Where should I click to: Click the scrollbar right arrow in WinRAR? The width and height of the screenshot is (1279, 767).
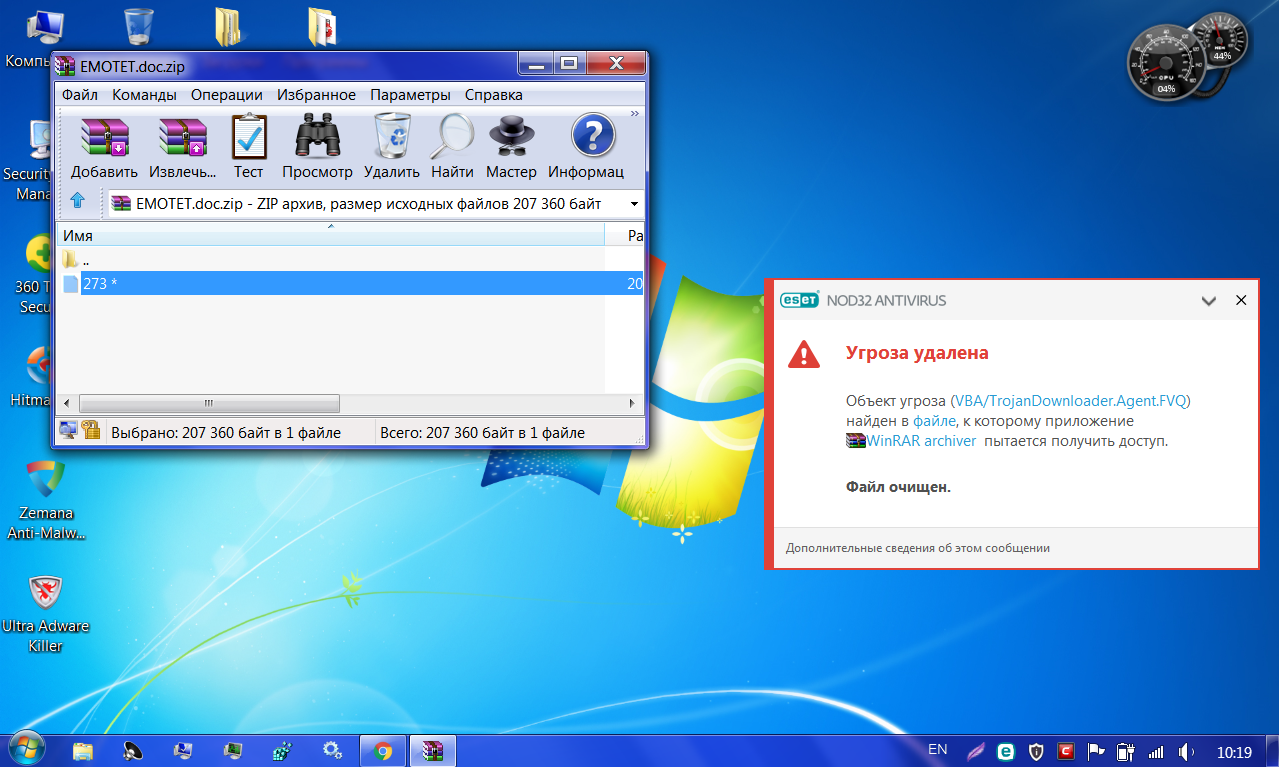pos(632,404)
